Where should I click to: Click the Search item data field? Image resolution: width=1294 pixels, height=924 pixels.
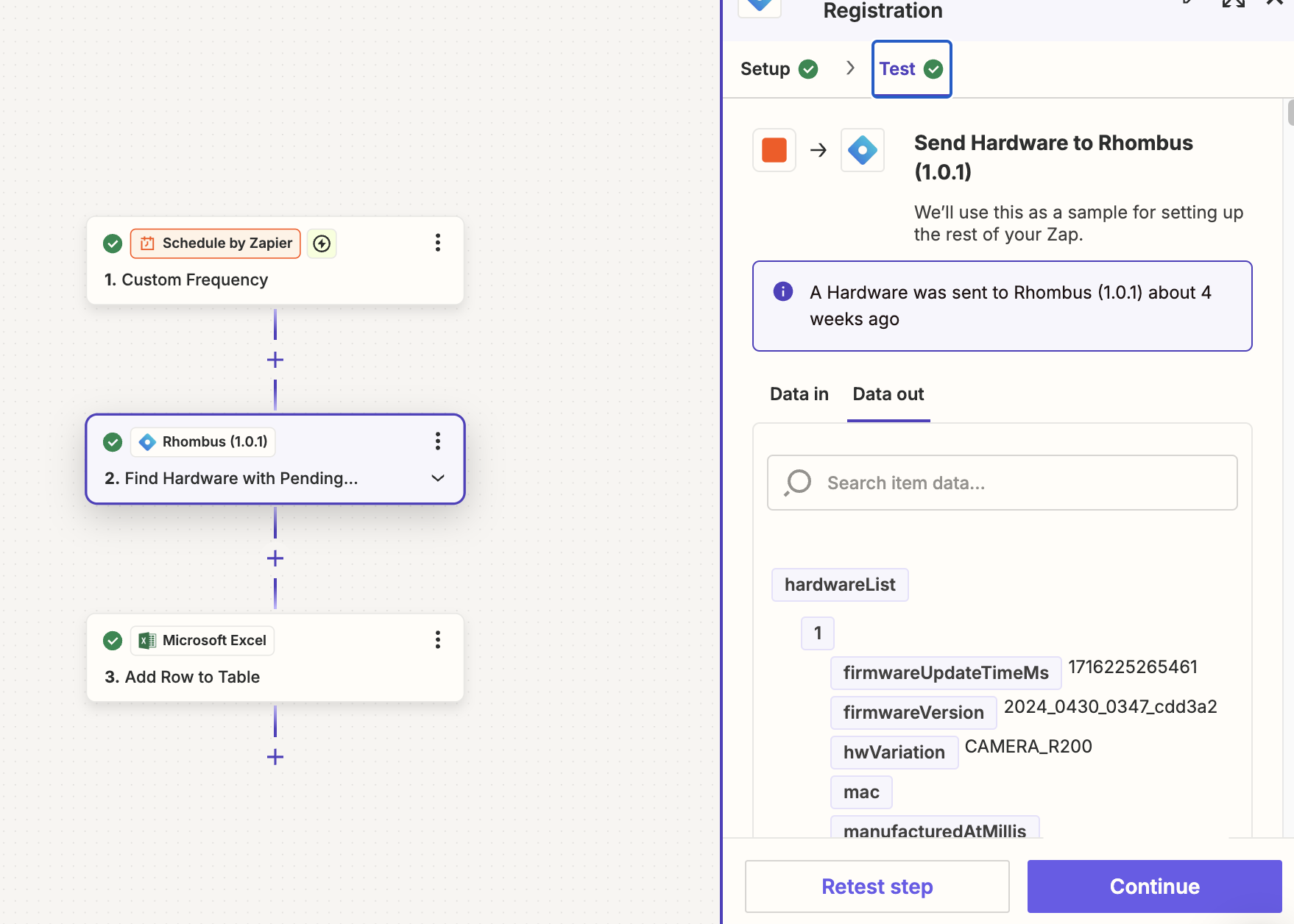point(1003,483)
